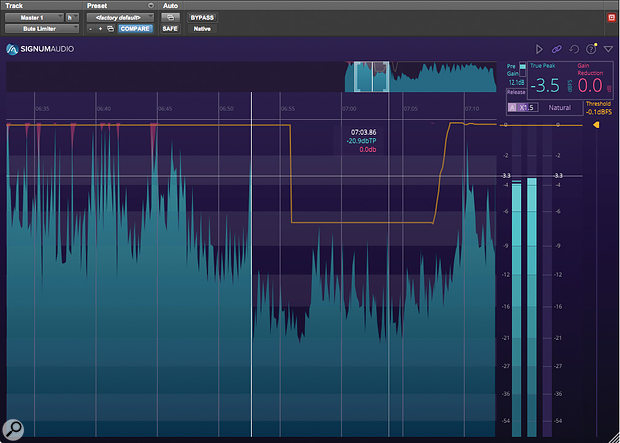Click the Track header label
This screenshot has height=443, width=620.
(14, 6)
